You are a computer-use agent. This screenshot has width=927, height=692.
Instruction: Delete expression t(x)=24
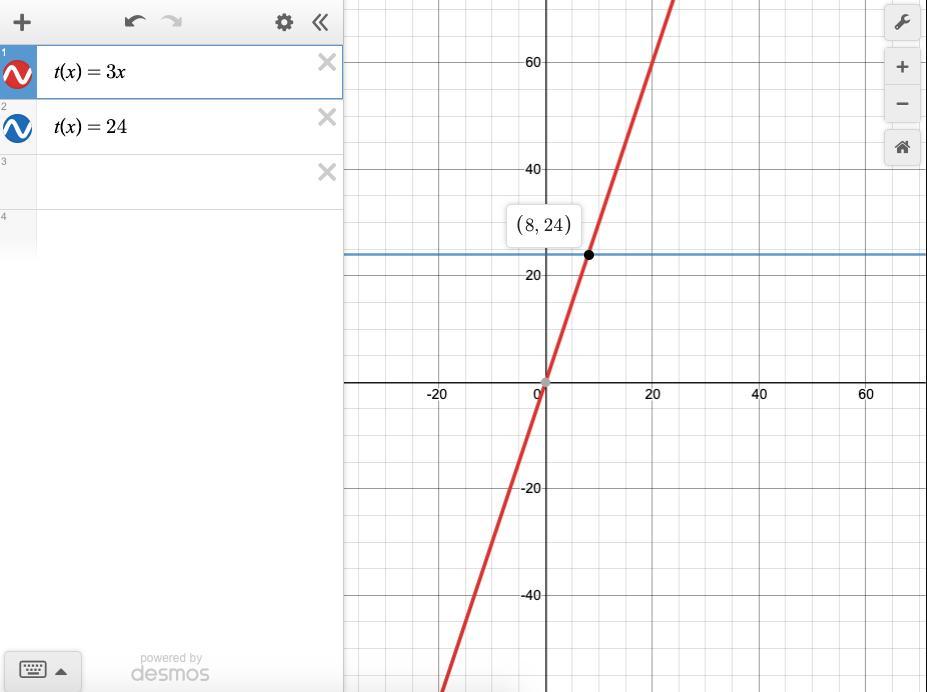327,117
